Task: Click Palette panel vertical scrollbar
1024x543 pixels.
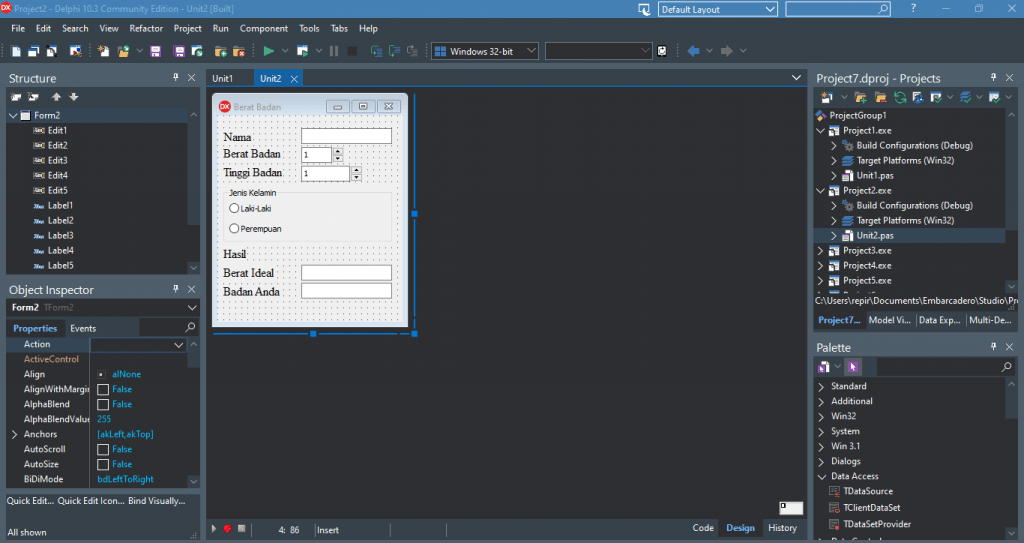Action: [1012, 457]
